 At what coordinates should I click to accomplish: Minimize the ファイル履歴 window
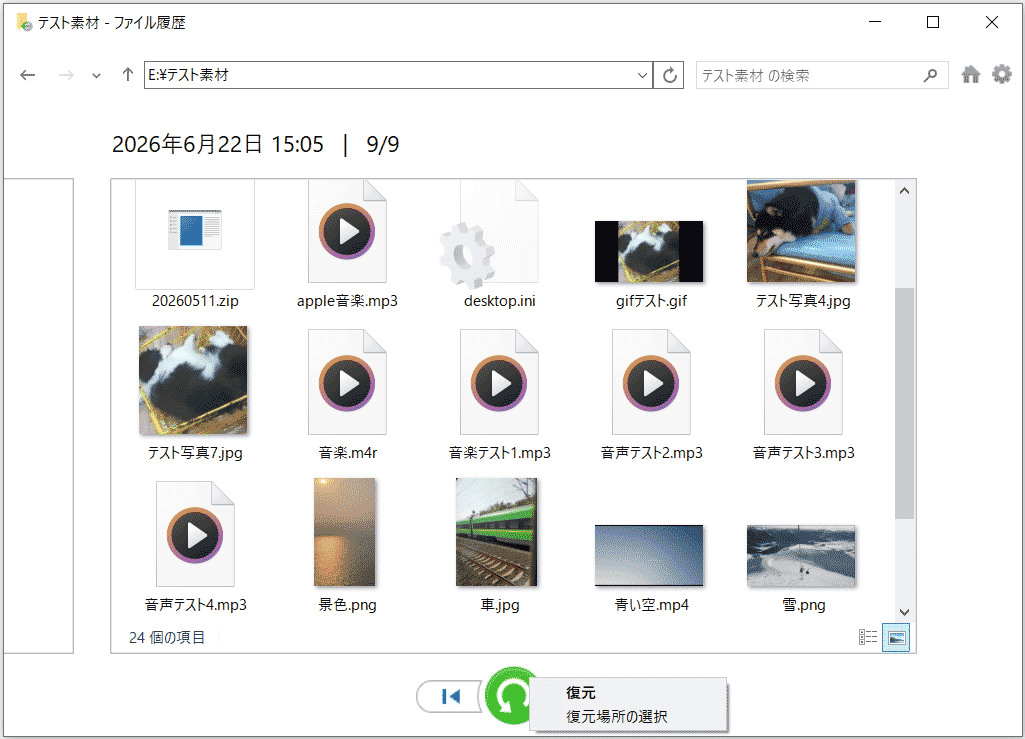[x=875, y=22]
